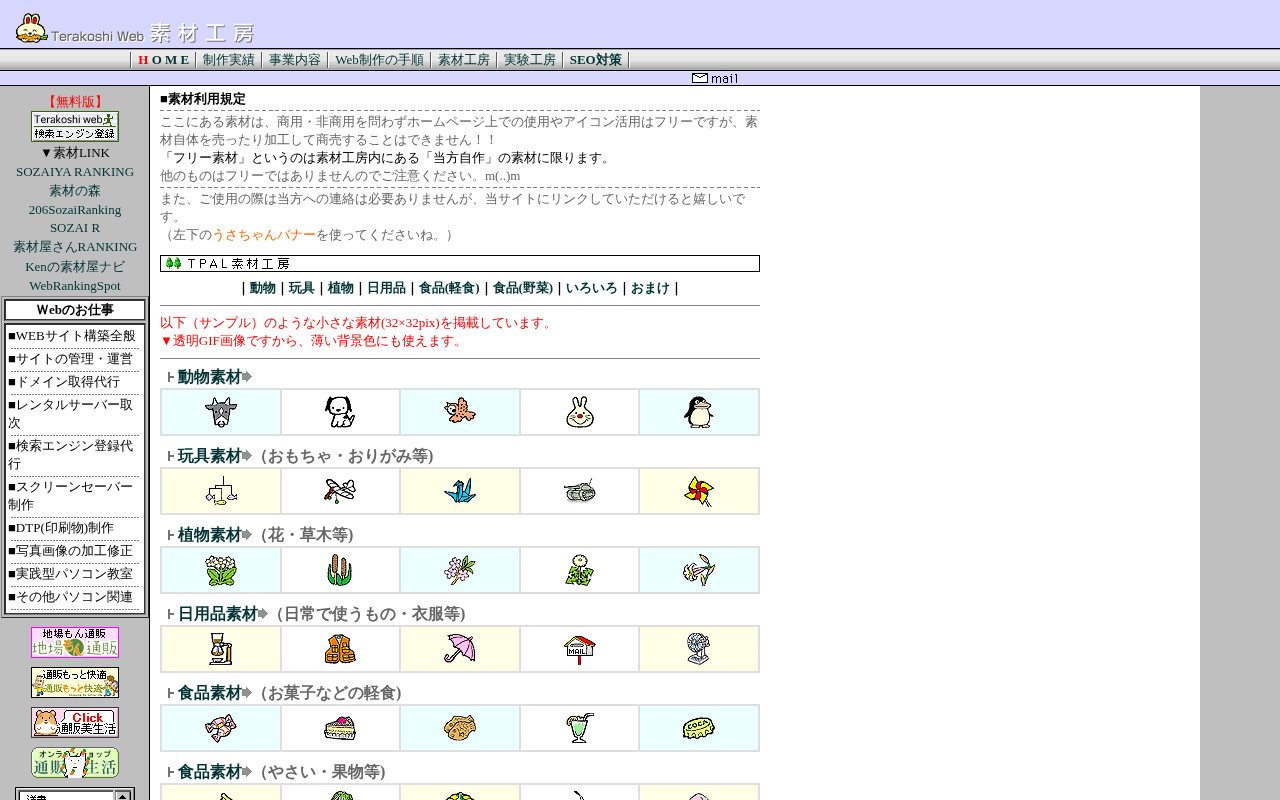This screenshot has width=1280, height=800.
Task: Click the rabbit face icon
Action: 580,412
